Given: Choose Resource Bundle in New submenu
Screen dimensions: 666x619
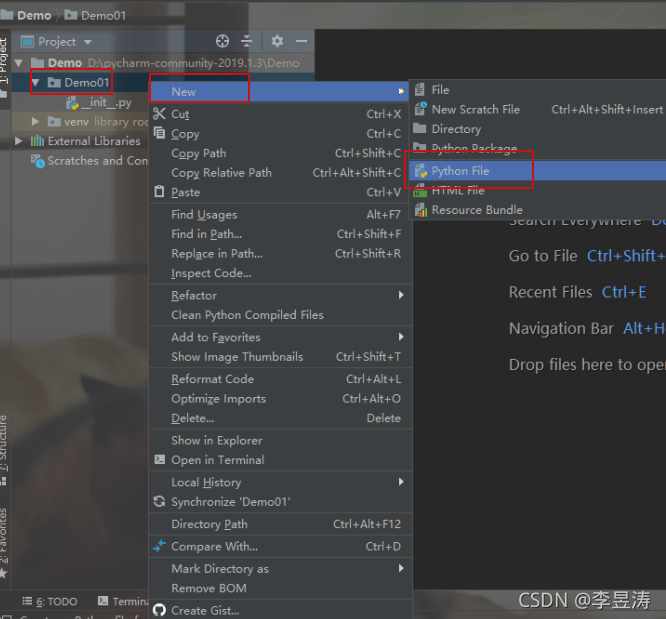Looking at the screenshot, I should pos(538,210).
